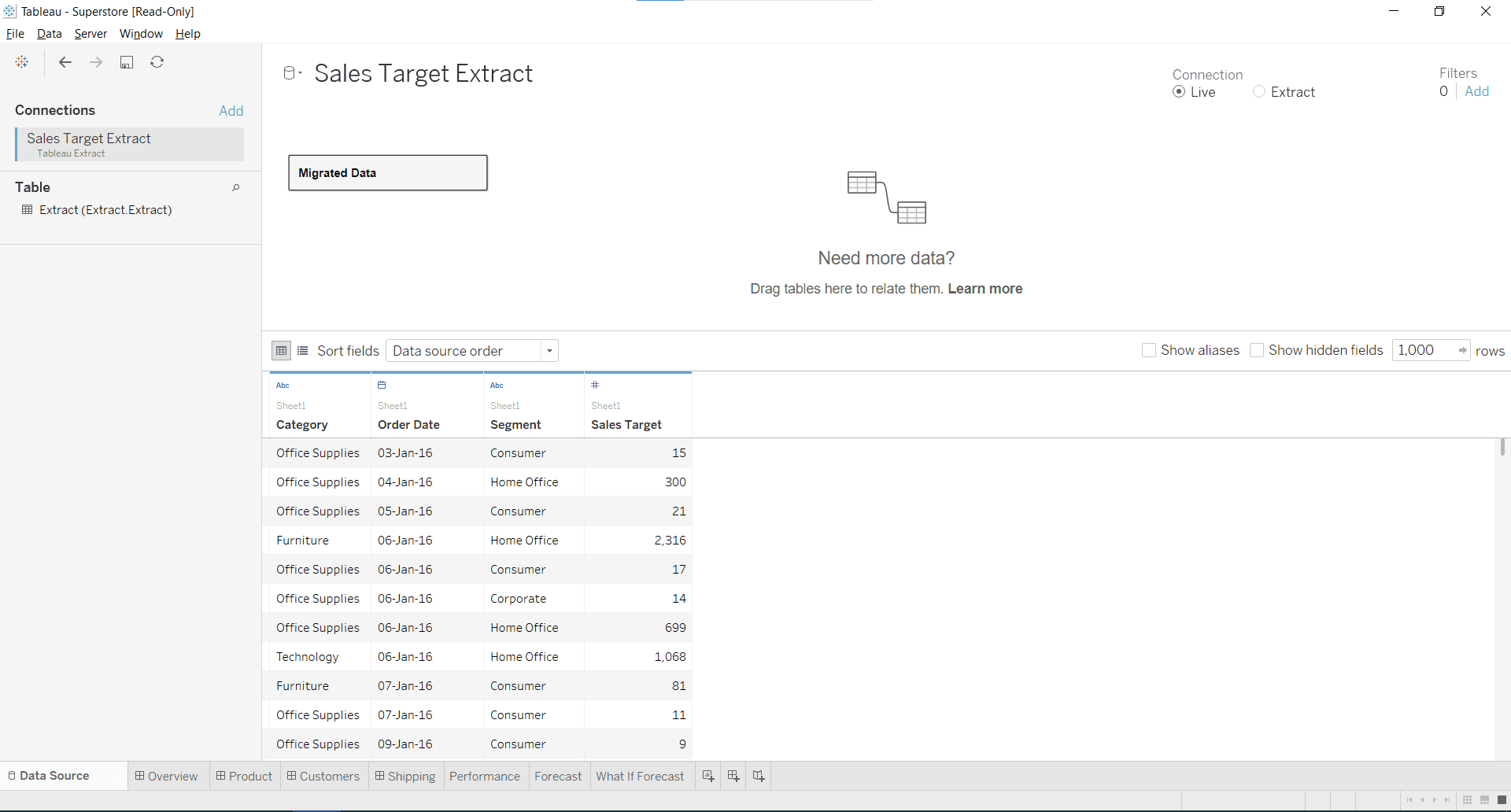Click the Order Date data type icon

pyautogui.click(x=382, y=385)
